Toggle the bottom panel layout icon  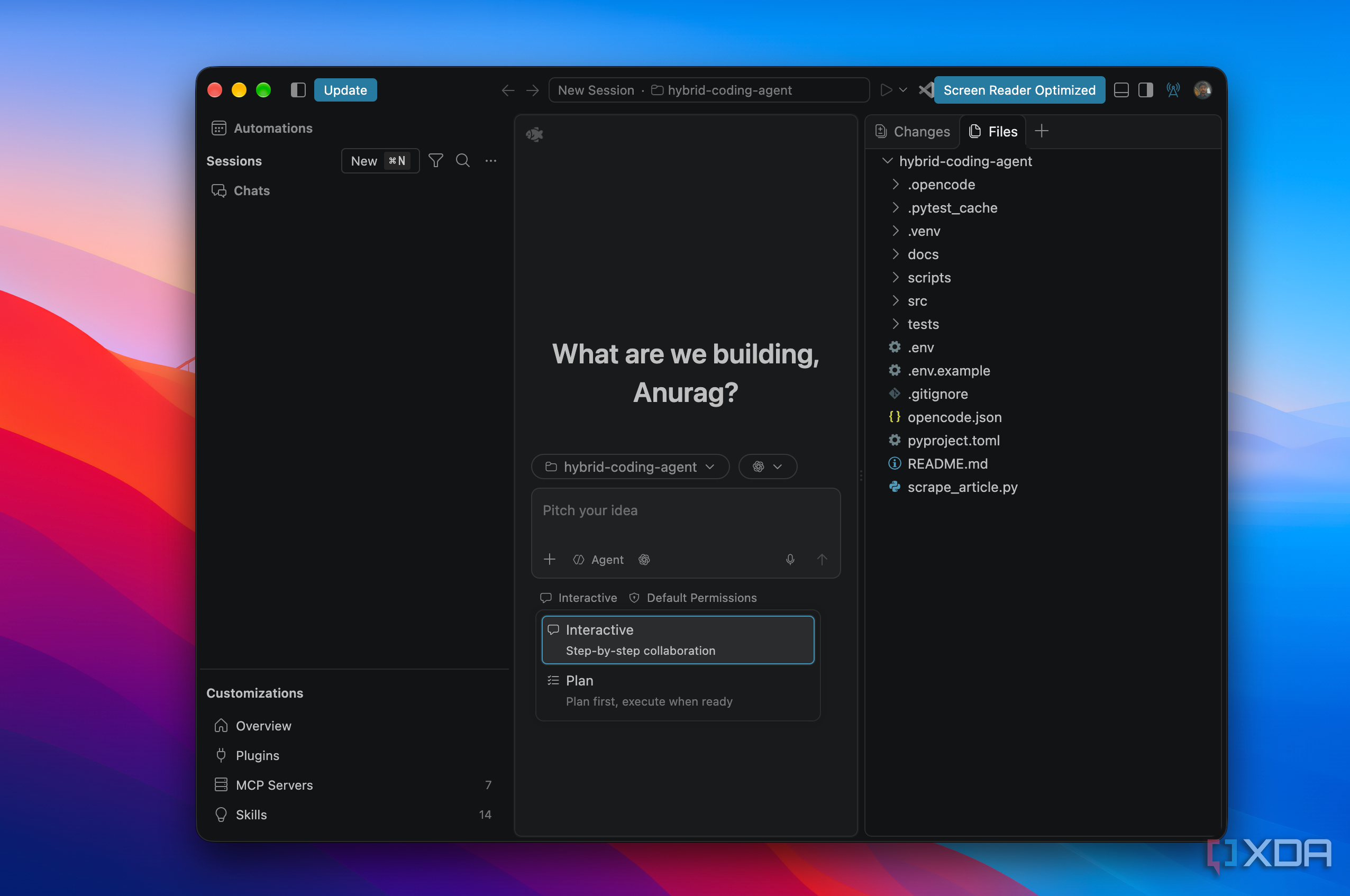(1121, 90)
